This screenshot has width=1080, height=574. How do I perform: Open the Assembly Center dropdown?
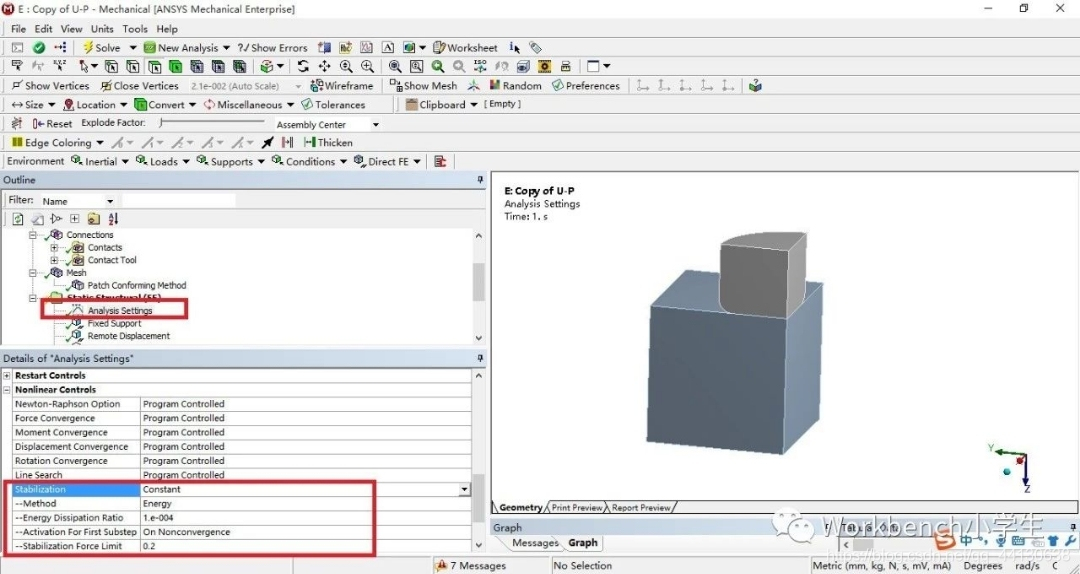click(375, 125)
